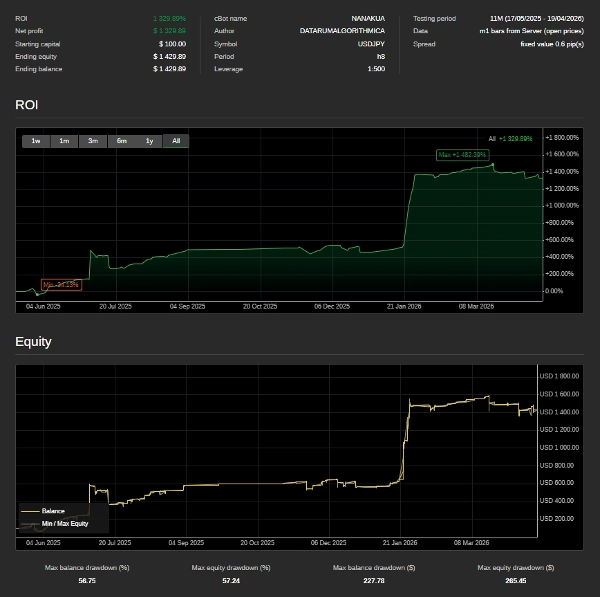Click the green ROI percentage value in summary
This screenshot has height=597, width=600.
[x=169, y=18]
